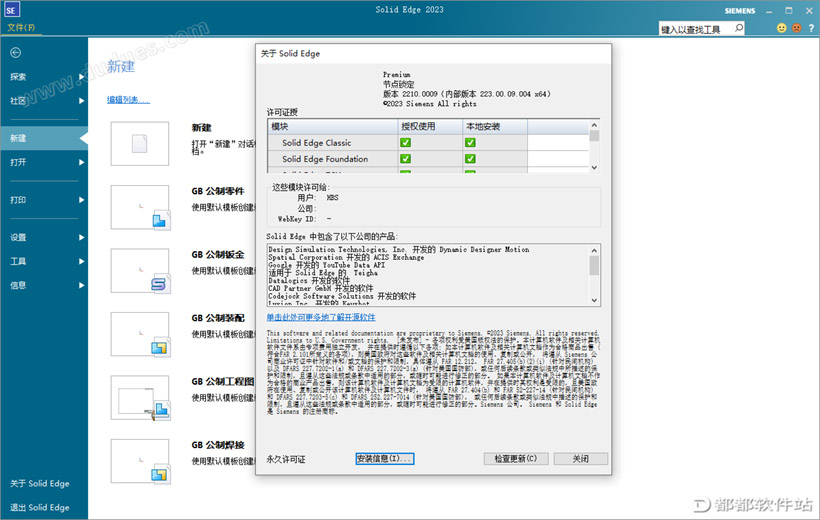This screenshot has height=520, width=820.
Task: Click the down arrow of the license table scrollbar
Action: (x=594, y=167)
